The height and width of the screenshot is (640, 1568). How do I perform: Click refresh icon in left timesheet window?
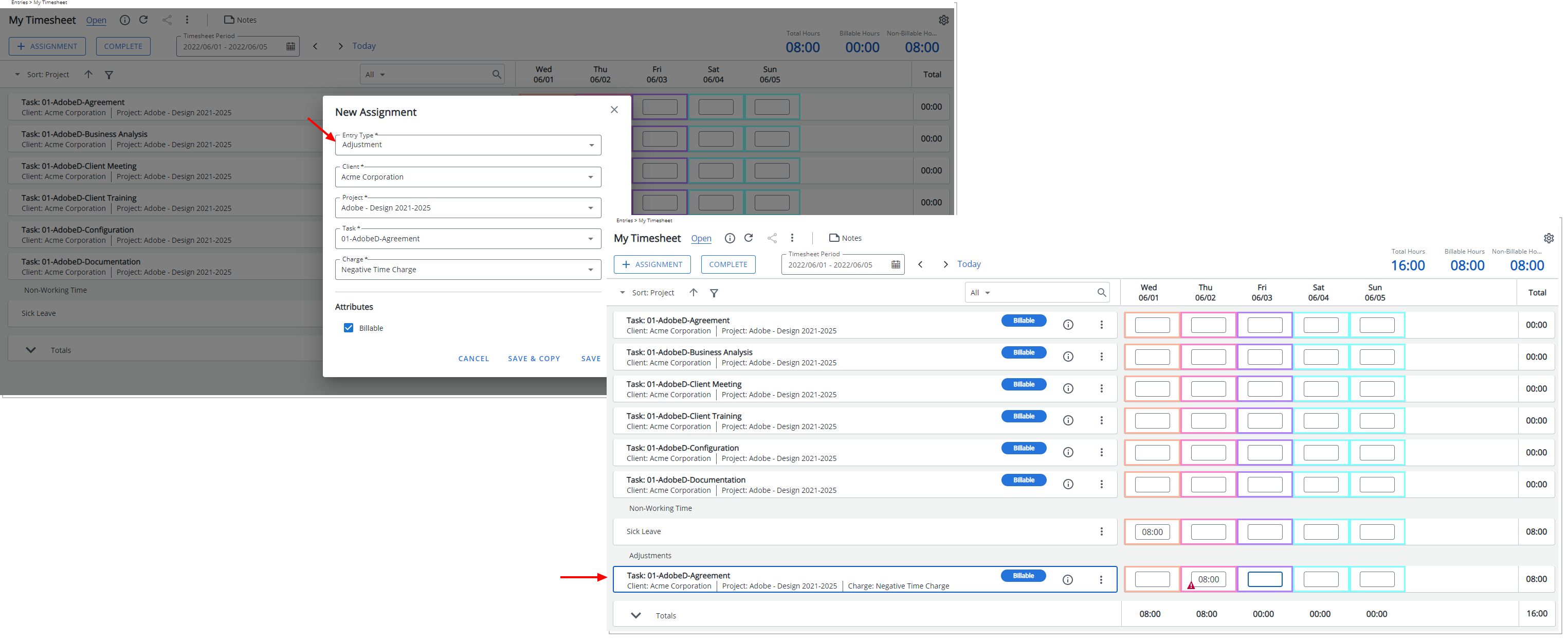[143, 20]
